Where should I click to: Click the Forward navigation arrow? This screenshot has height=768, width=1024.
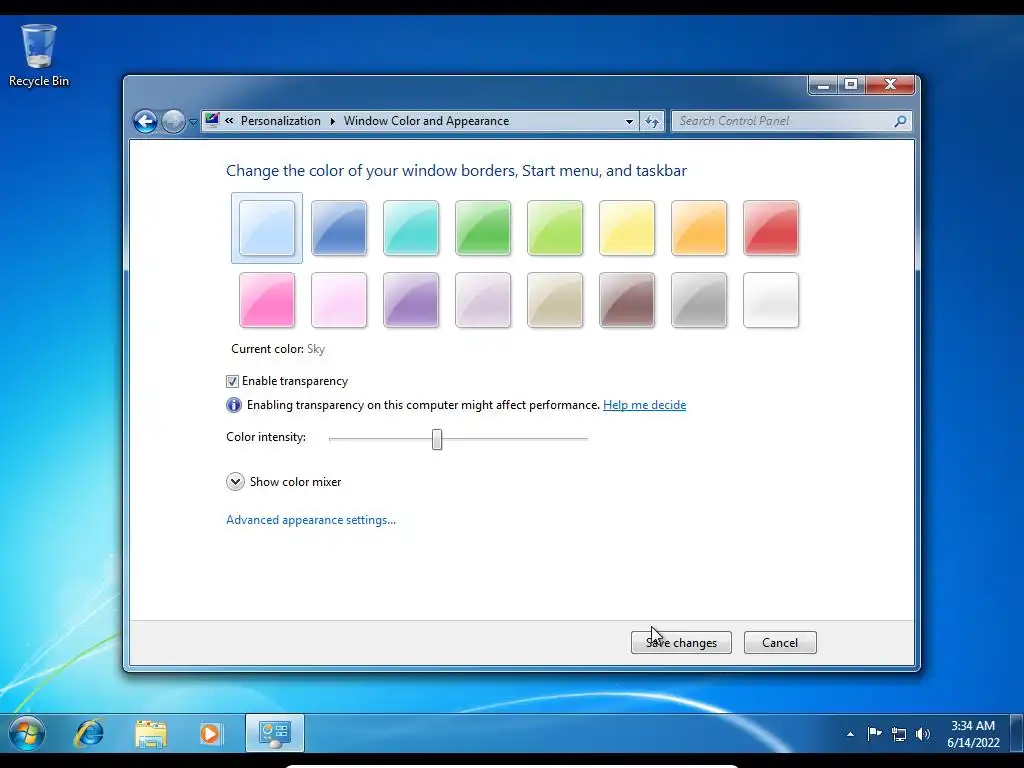[x=173, y=121]
